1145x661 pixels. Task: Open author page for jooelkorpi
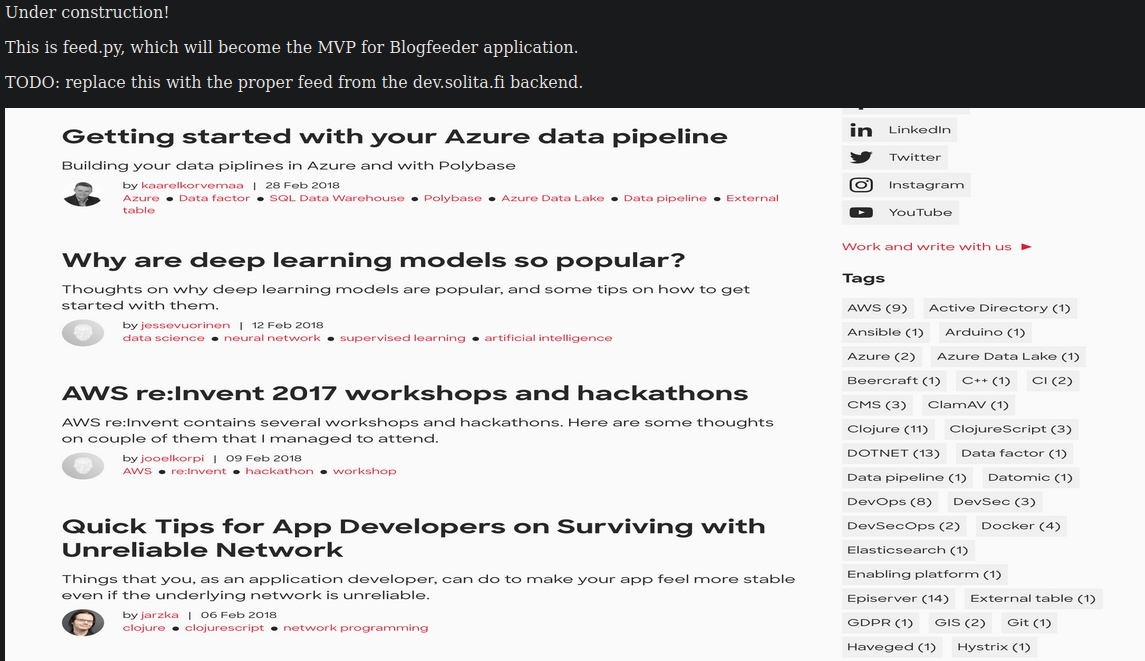pyautogui.click(x=172, y=458)
